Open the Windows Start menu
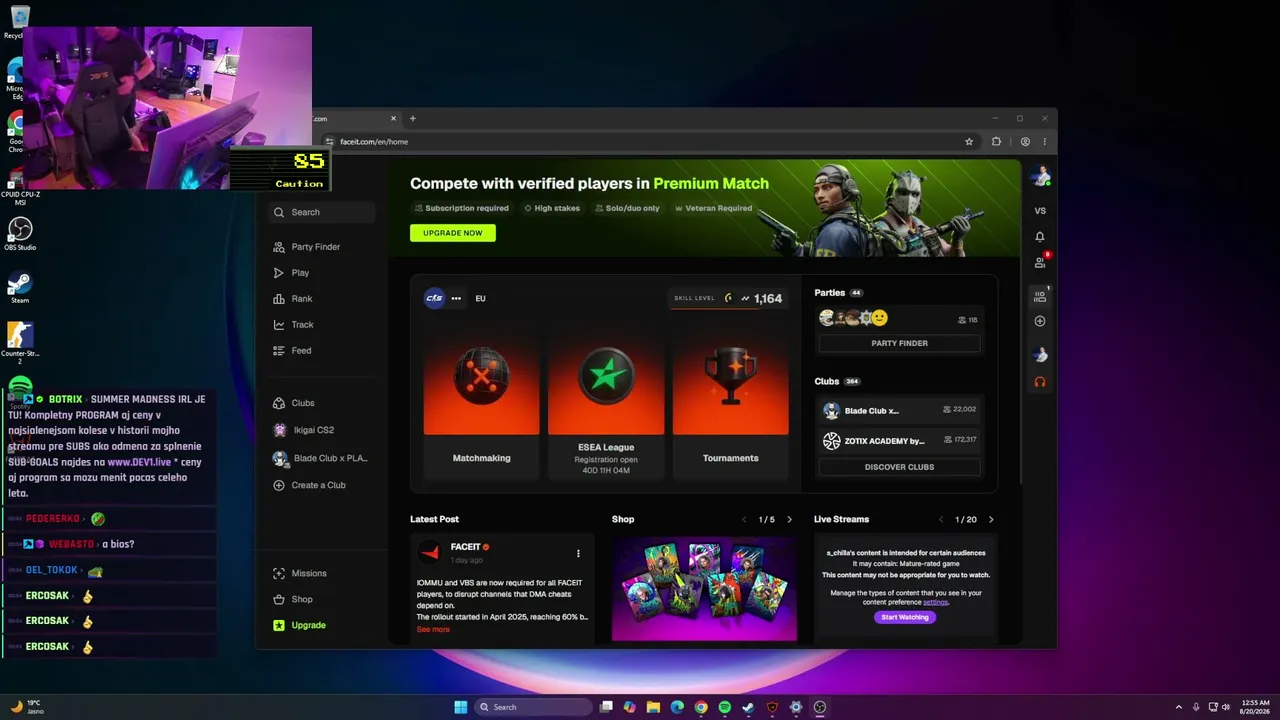Image resolution: width=1280 pixels, height=720 pixels. [x=460, y=707]
